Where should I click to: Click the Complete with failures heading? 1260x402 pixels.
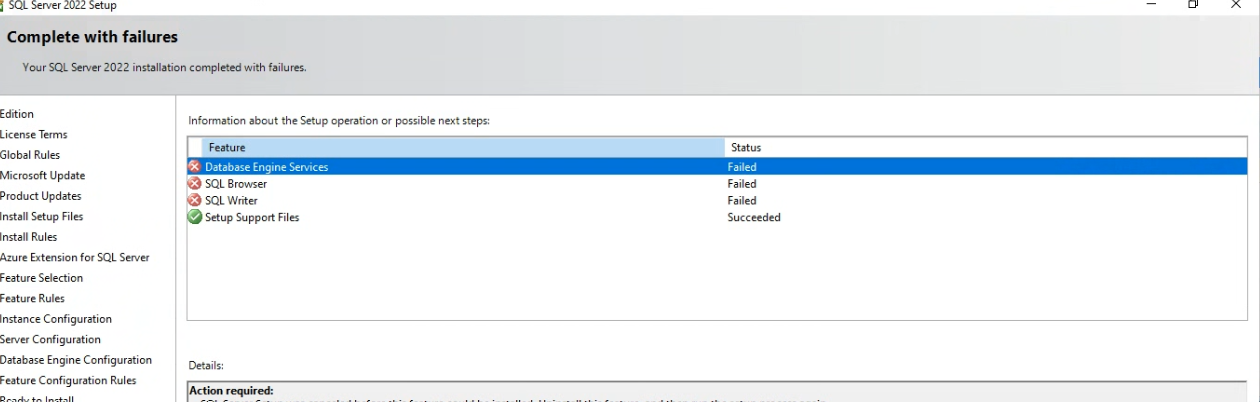coord(92,37)
